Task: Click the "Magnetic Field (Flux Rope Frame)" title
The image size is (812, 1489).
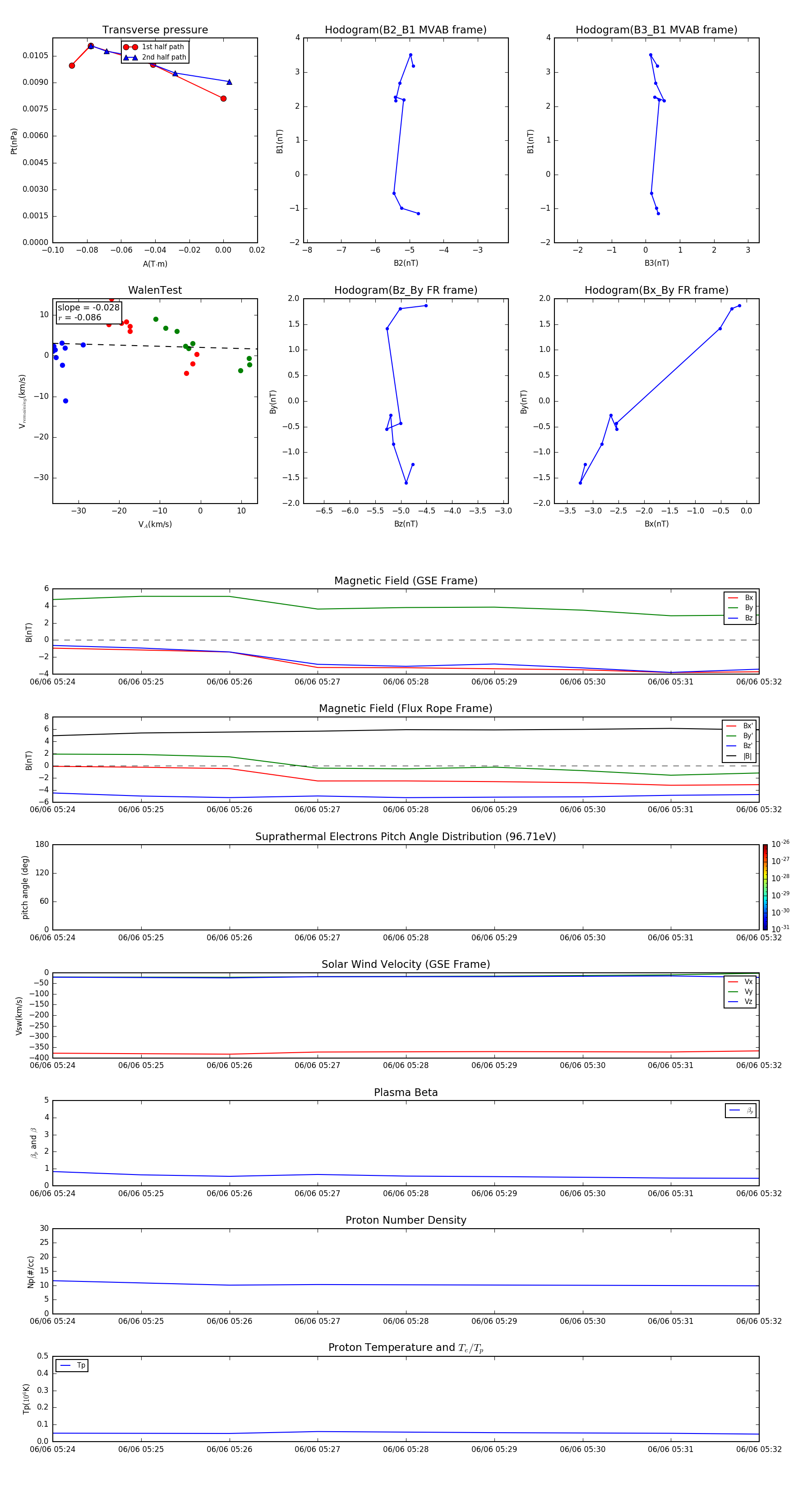Action: [x=406, y=709]
